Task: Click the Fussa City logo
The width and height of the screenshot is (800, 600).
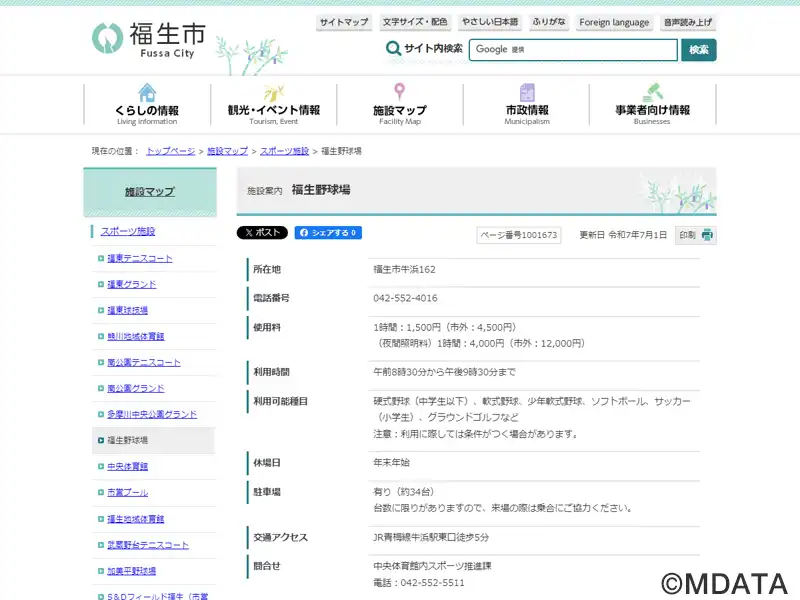Action: [x=148, y=38]
